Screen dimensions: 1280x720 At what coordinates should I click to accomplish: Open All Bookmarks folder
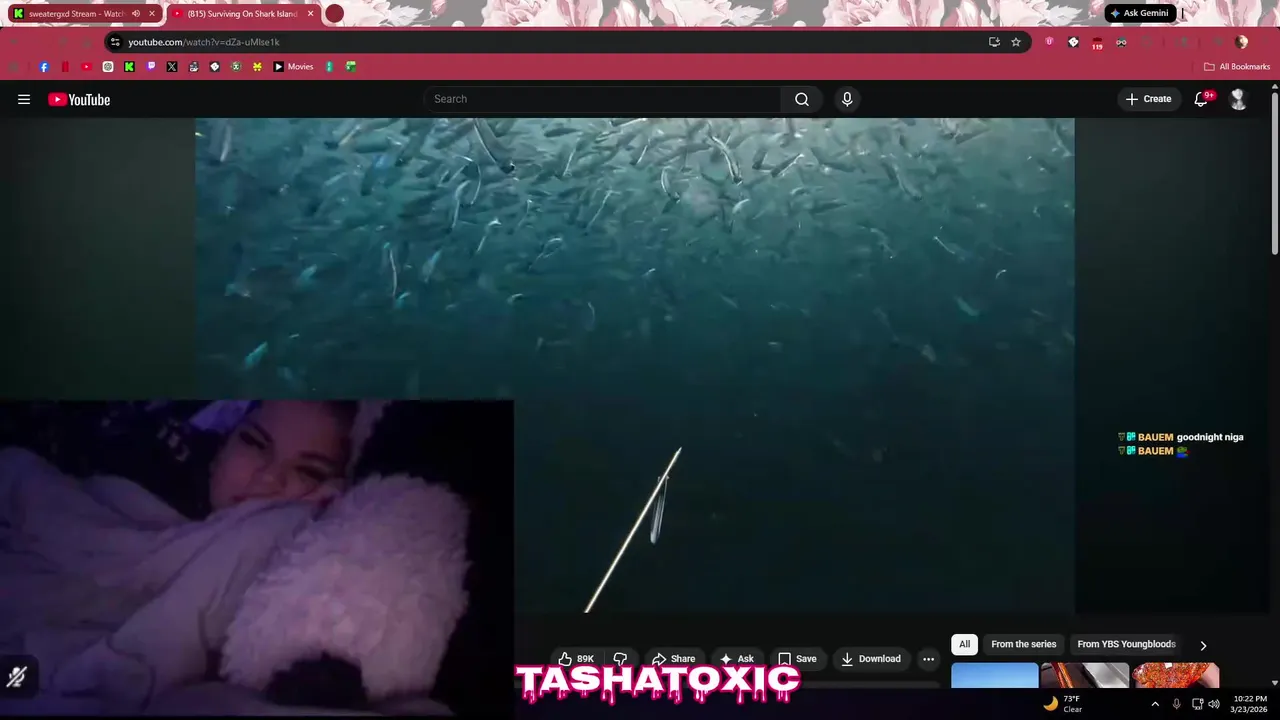pos(1237,67)
